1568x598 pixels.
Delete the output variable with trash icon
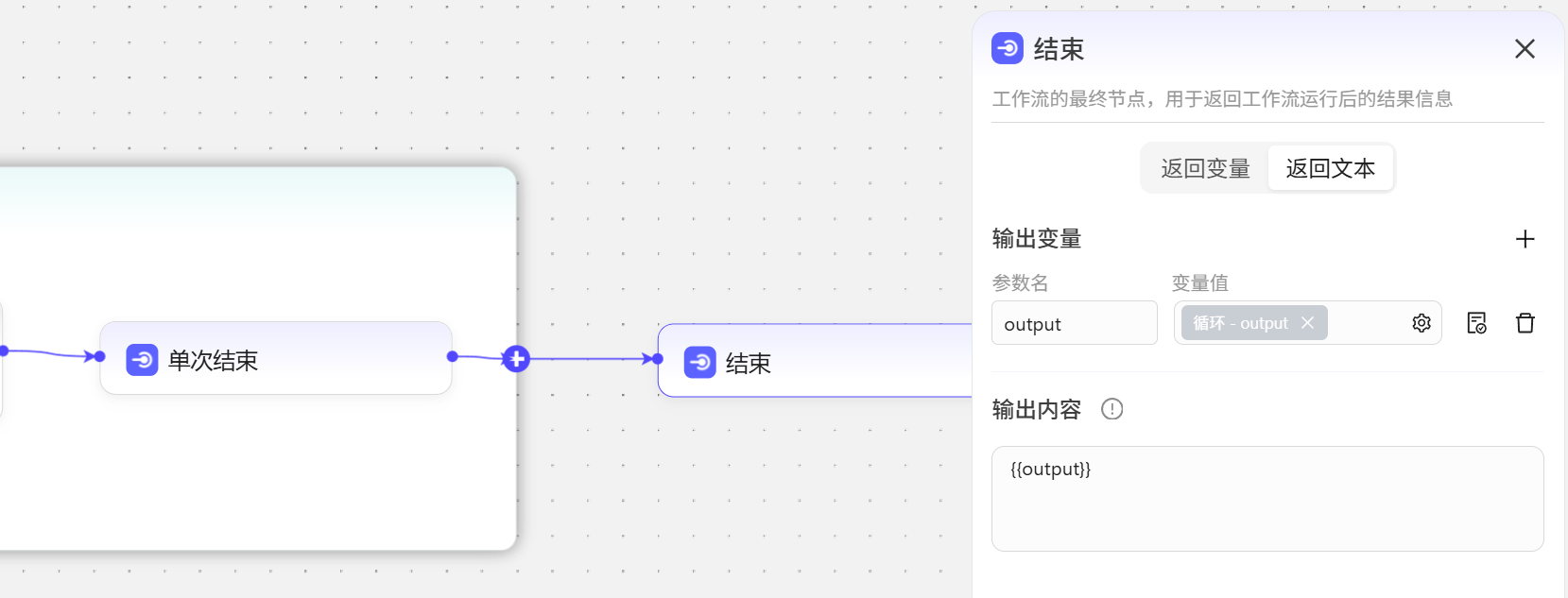1525,323
